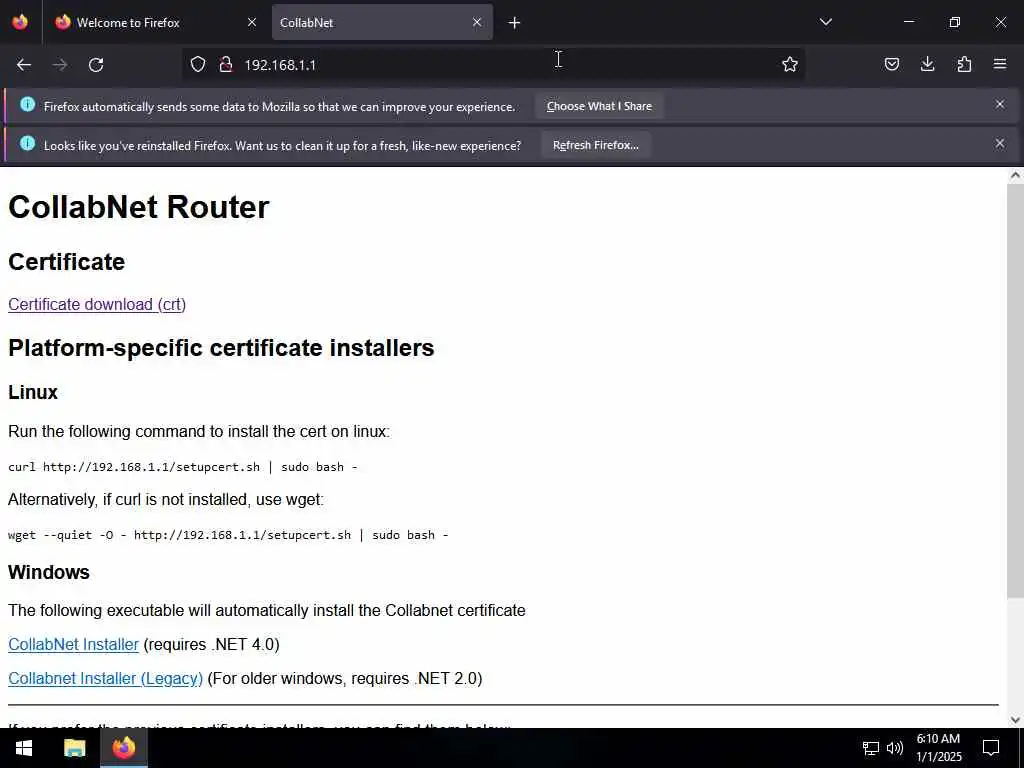Open volume control tray icon
Image resolution: width=1024 pixels, height=768 pixels.
click(895, 748)
